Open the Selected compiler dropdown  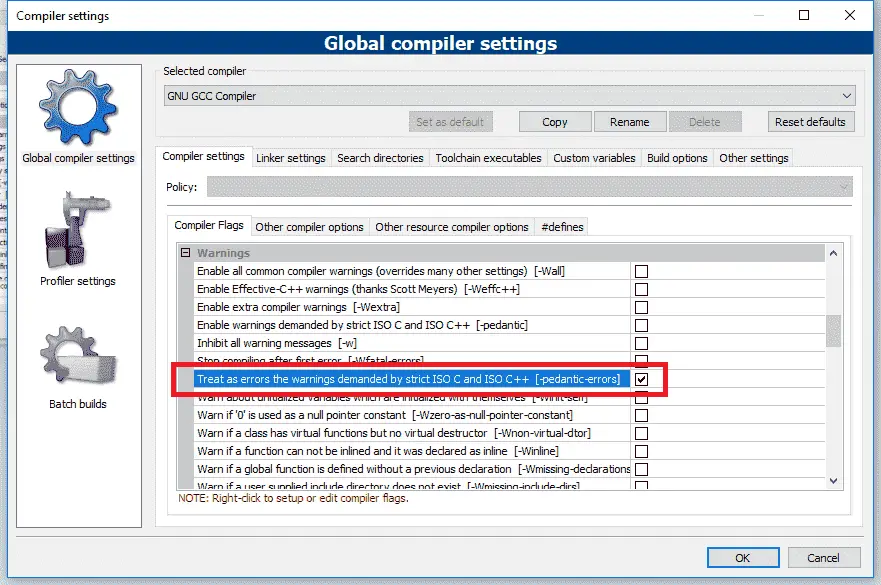coord(510,96)
